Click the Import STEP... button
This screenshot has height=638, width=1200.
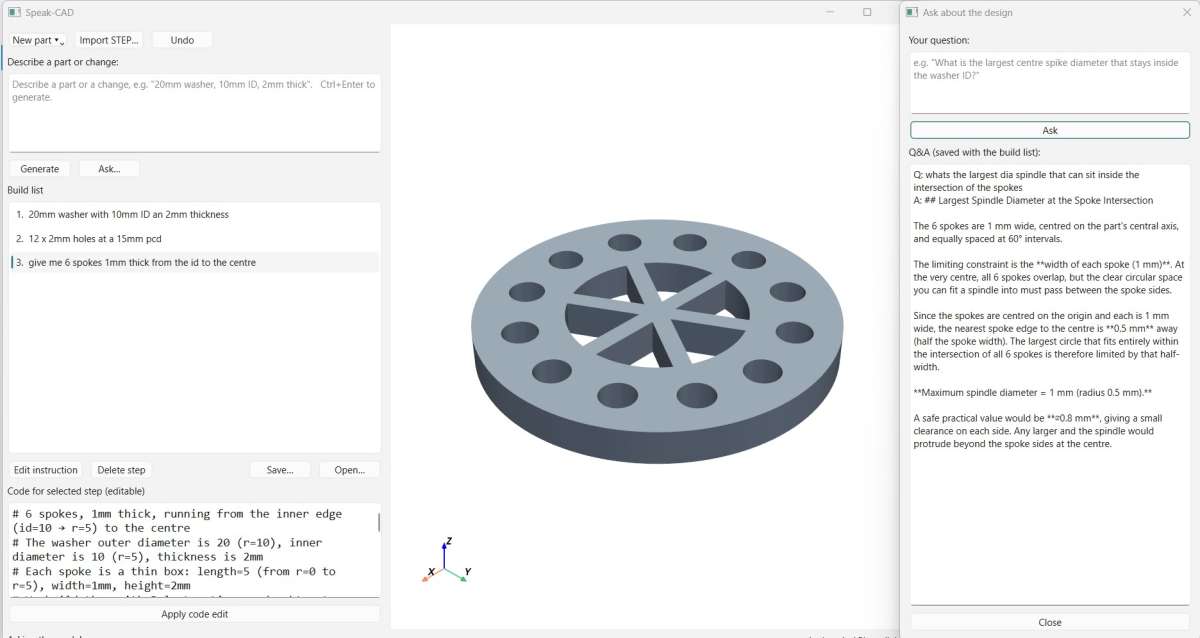[110, 40]
